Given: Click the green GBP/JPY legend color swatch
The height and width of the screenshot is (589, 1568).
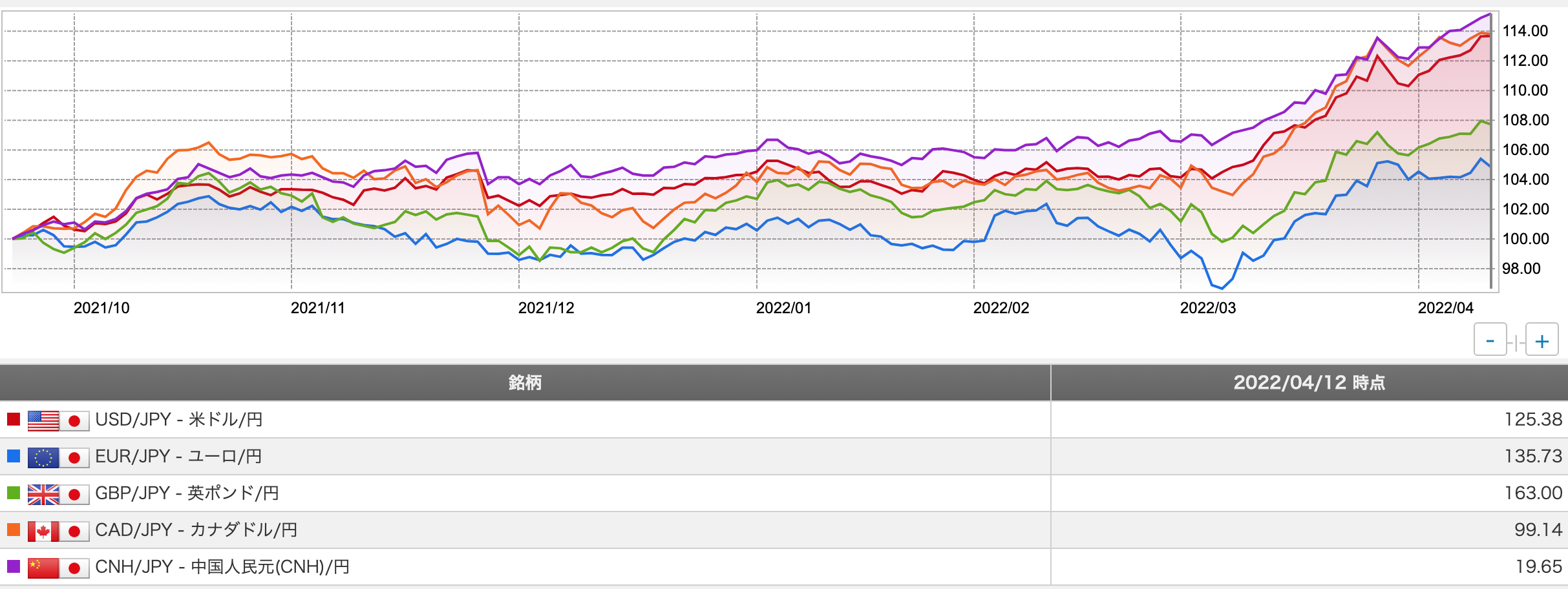Looking at the screenshot, I should tap(14, 493).
